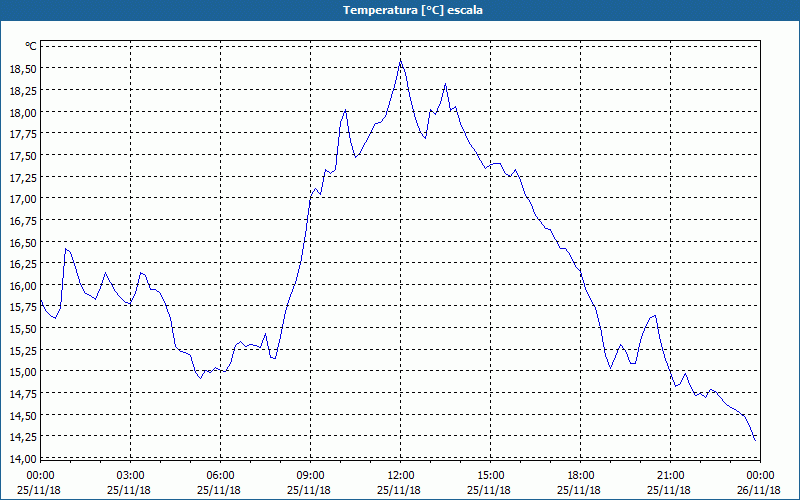Click the 18:00 time label

581,476
